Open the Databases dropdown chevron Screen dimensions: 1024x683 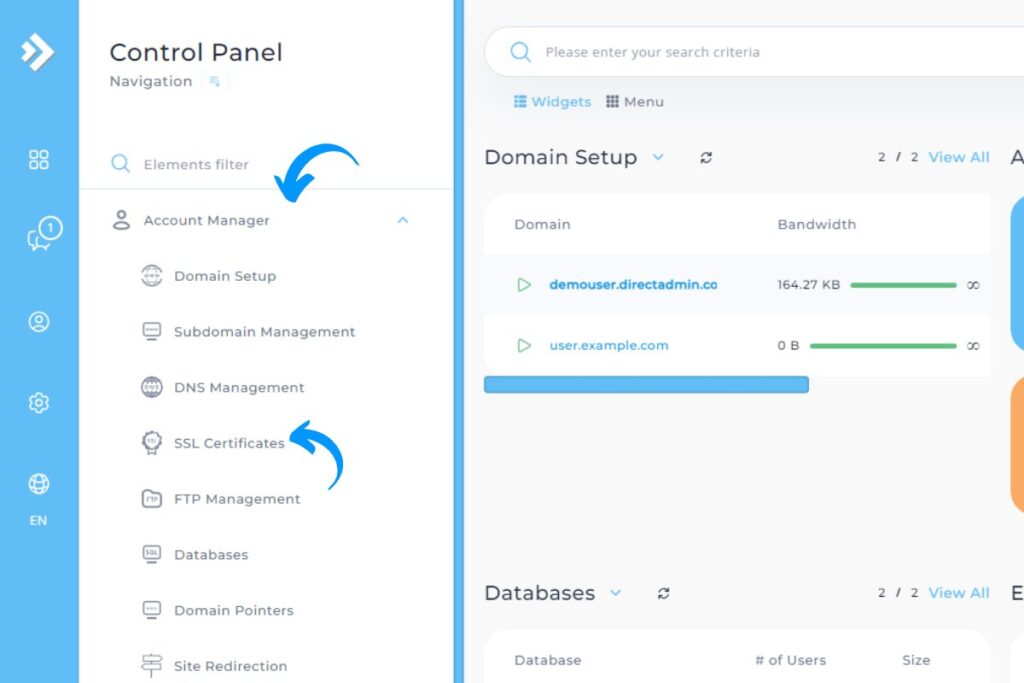coord(616,593)
